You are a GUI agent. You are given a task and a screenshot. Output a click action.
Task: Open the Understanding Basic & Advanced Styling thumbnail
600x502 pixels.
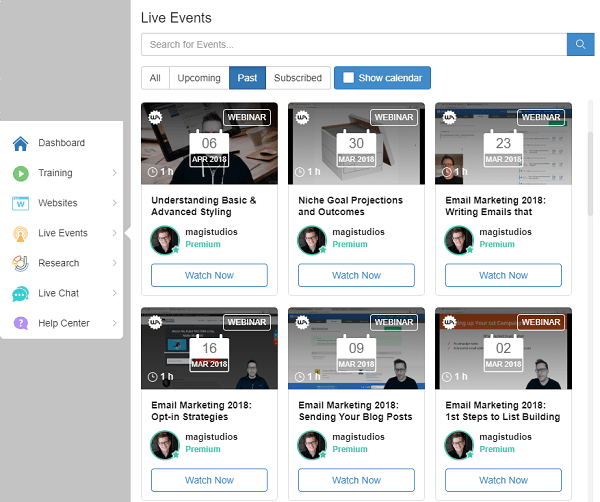209,143
